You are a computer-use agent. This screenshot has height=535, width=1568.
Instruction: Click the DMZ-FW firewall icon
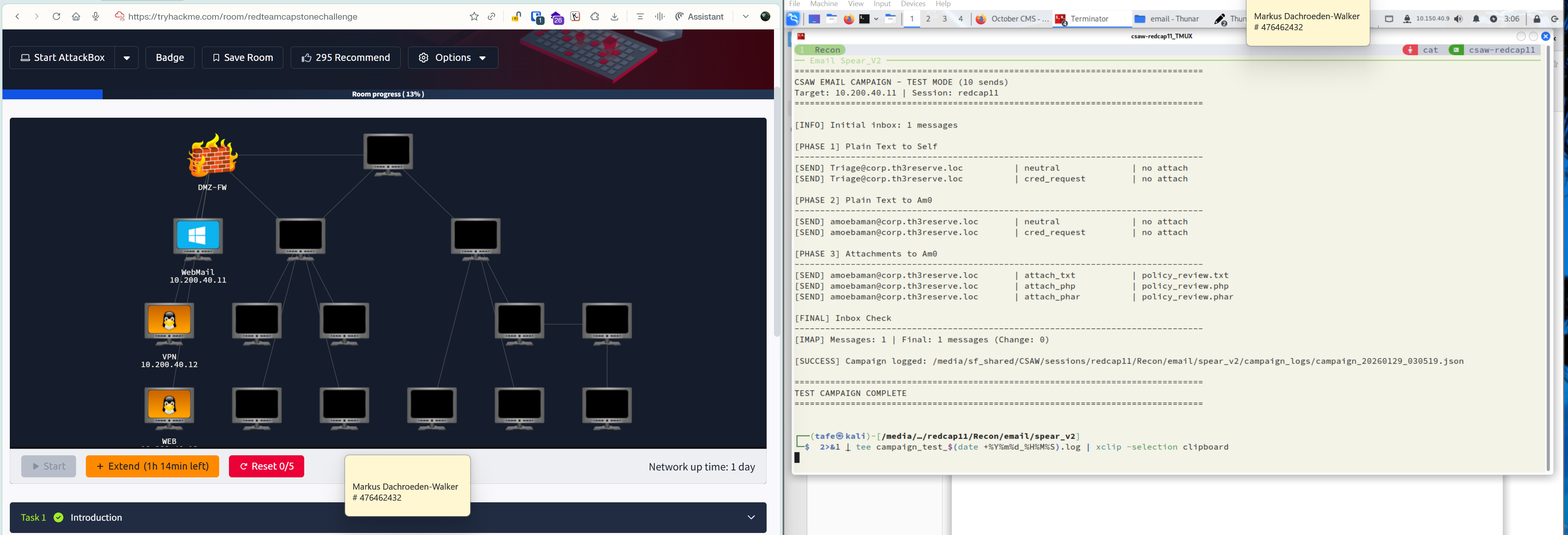pos(212,156)
